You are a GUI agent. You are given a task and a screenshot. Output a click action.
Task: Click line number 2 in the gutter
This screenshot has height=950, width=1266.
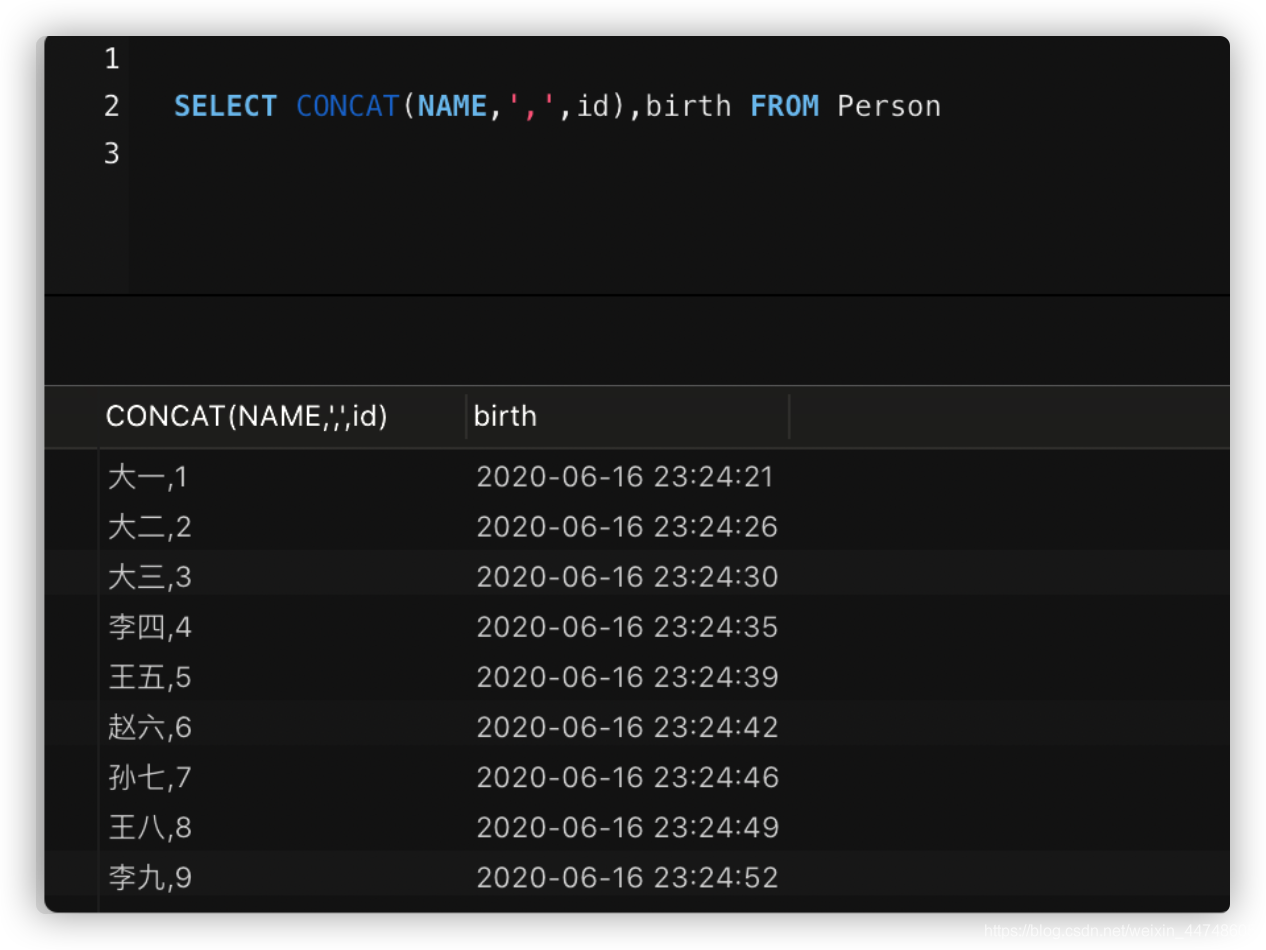[x=111, y=106]
